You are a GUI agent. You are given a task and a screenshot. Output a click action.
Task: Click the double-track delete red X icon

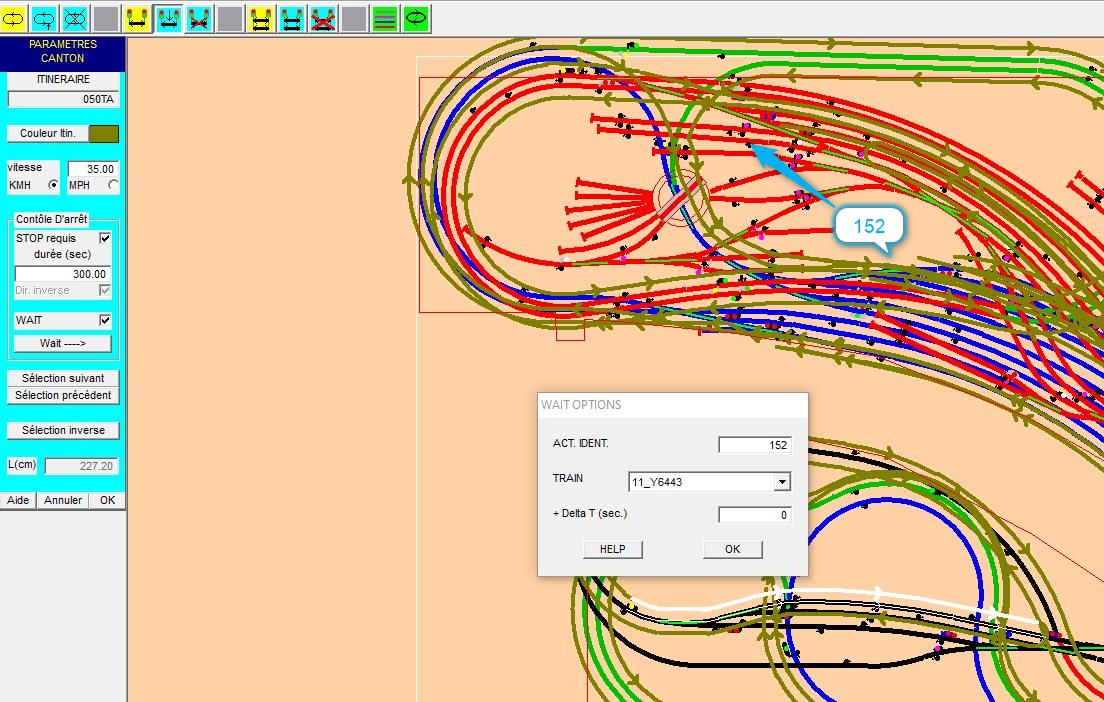click(322, 19)
